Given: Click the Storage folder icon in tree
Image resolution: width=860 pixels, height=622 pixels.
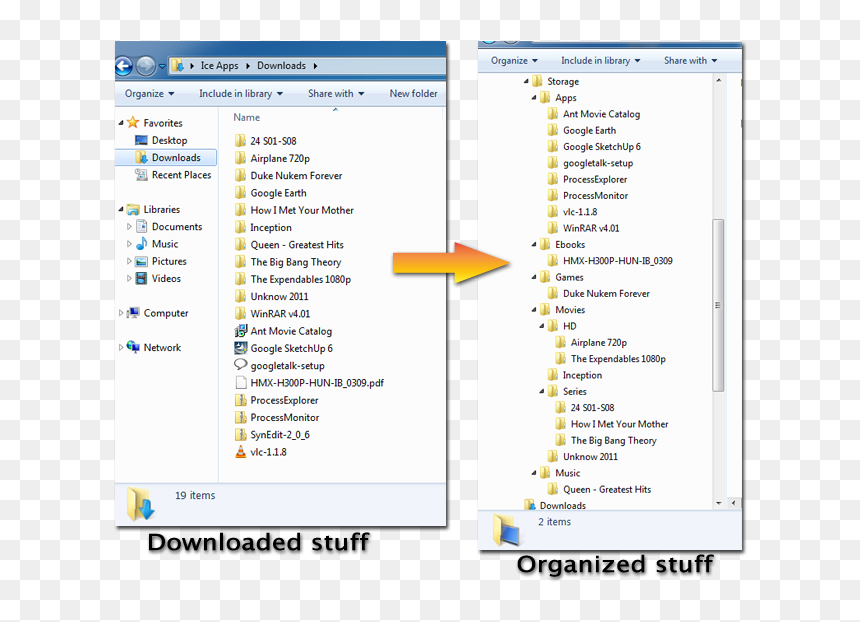Looking at the screenshot, I should [538, 81].
